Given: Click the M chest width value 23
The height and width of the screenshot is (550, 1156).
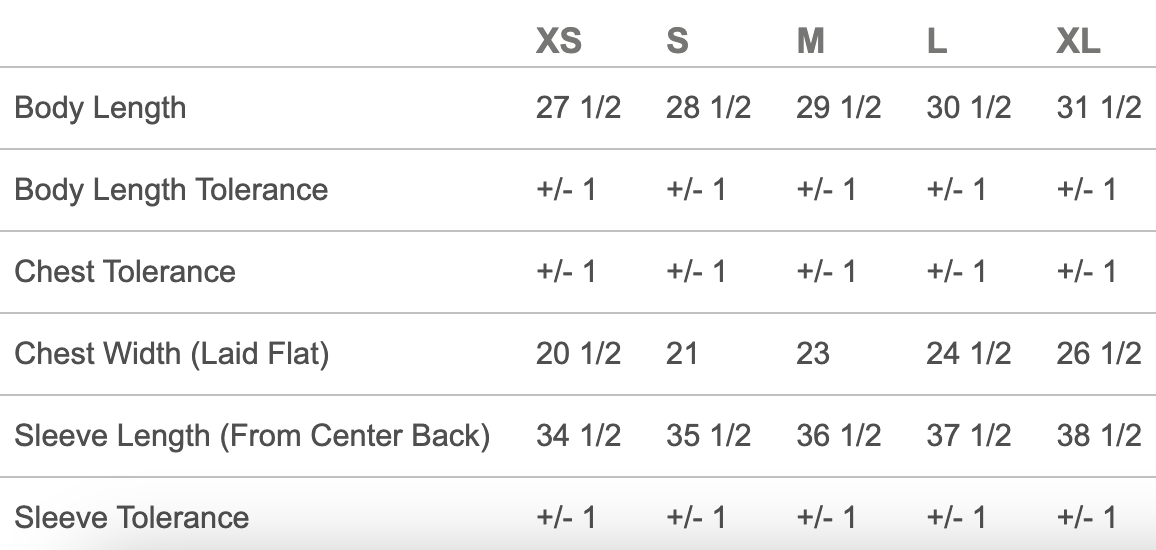Looking at the screenshot, I should (813, 354).
